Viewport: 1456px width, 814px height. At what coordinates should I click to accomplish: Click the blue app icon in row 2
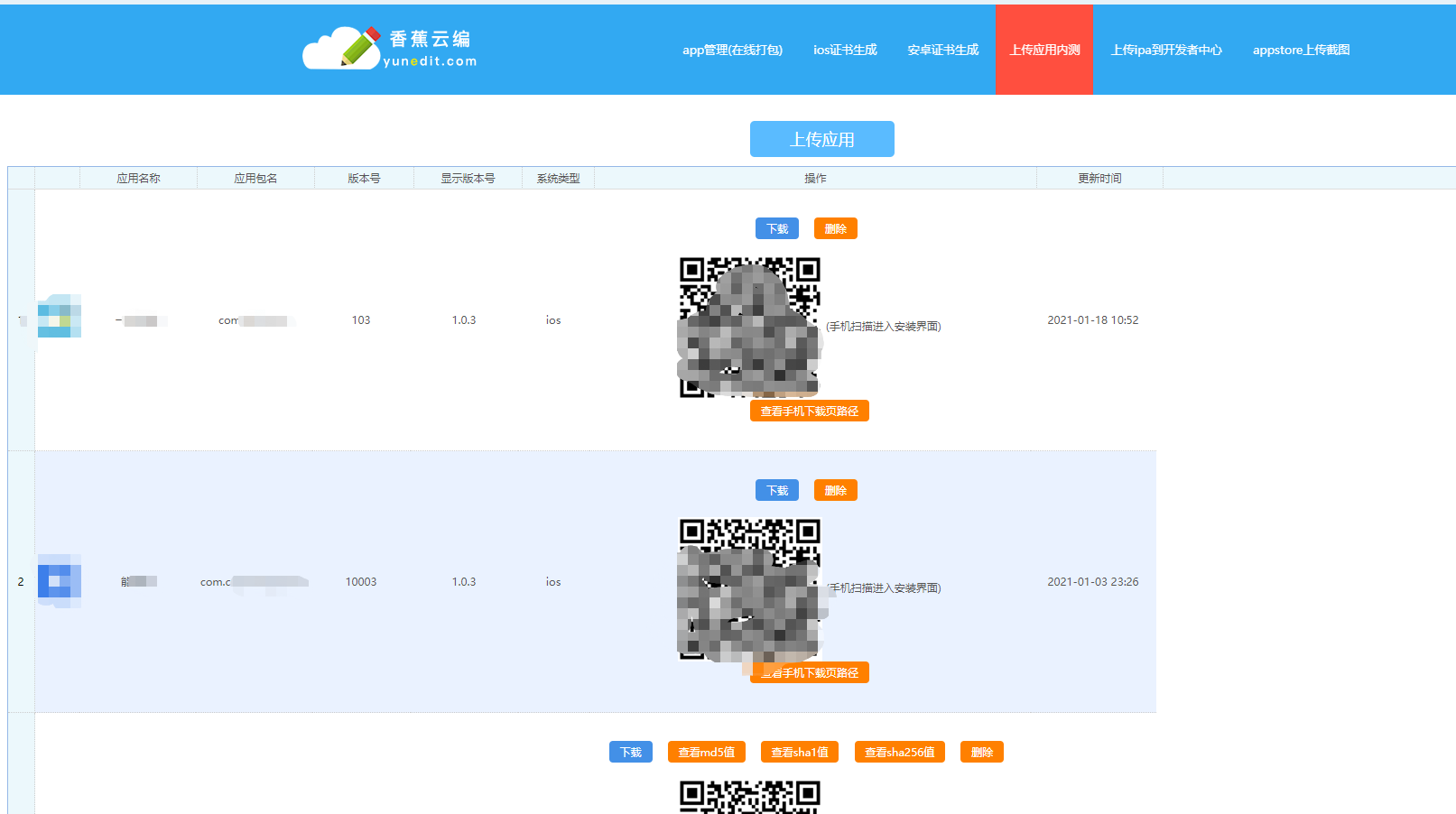coord(60,580)
